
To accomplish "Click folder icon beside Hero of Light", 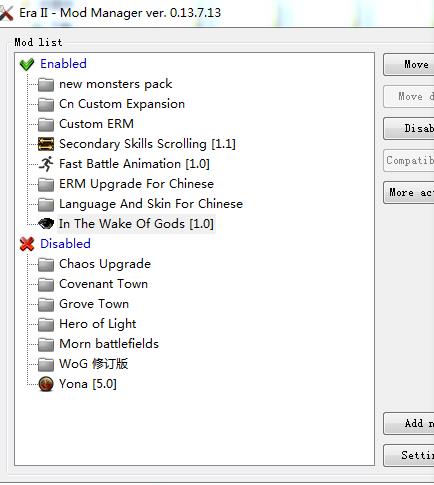I will 46,324.
